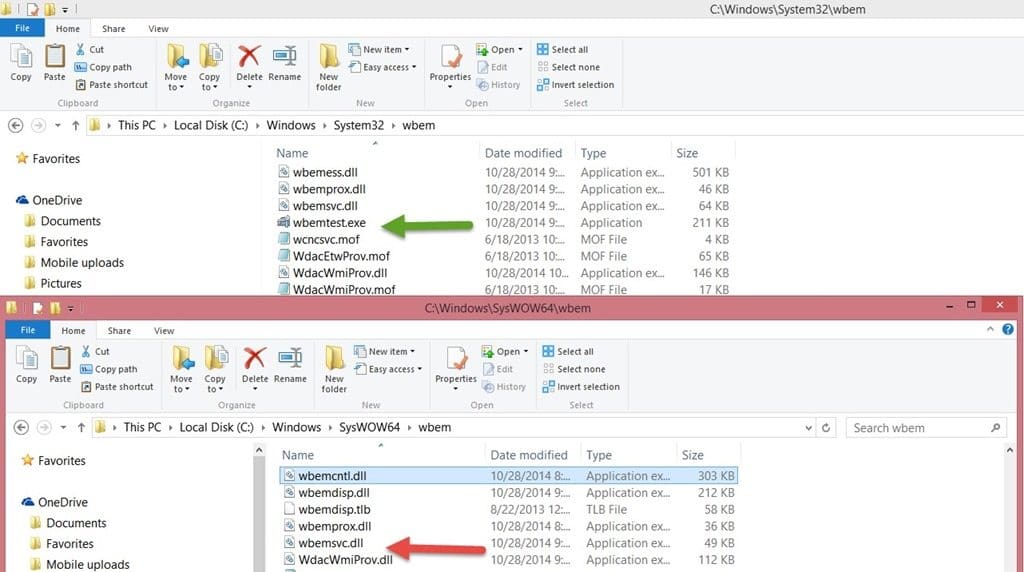This screenshot has width=1024, height=572.
Task: Go back in SysWOW64 window navigation
Action: (21, 427)
